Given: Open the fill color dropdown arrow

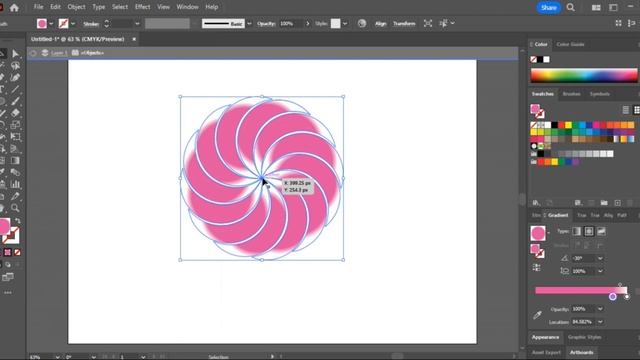Looking at the screenshot, I should pyautogui.click(x=51, y=24).
